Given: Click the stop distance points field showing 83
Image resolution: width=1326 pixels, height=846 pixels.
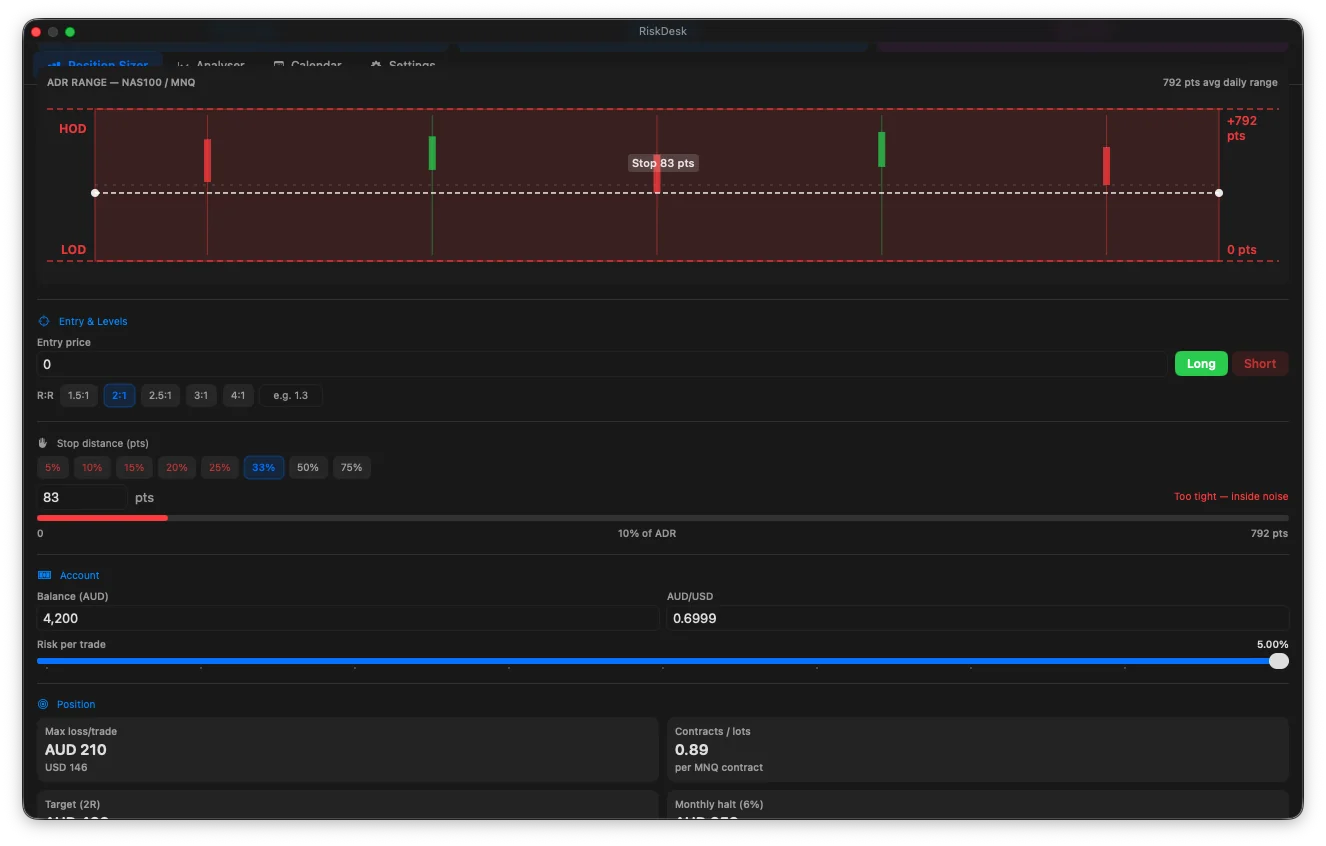Looking at the screenshot, I should click(x=82, y=497).
